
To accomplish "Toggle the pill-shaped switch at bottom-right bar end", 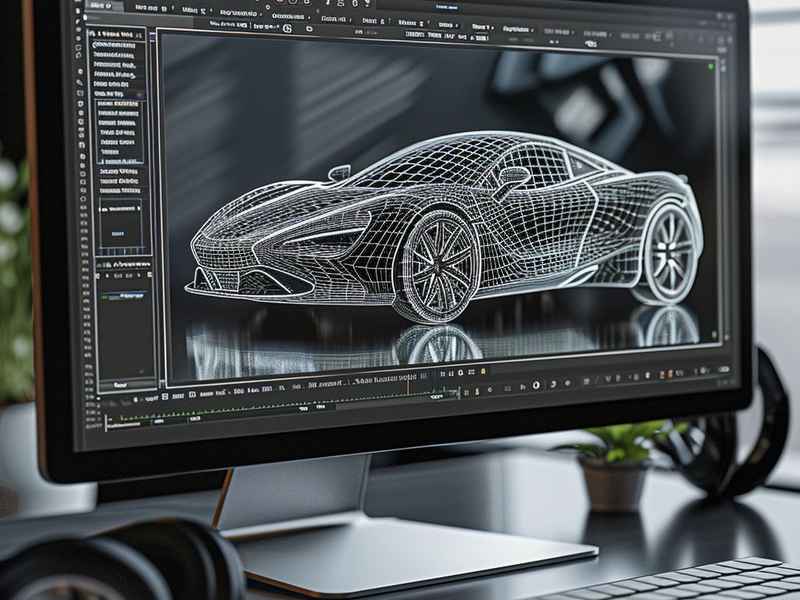I will pyautogui.click(x=724, y=369).
